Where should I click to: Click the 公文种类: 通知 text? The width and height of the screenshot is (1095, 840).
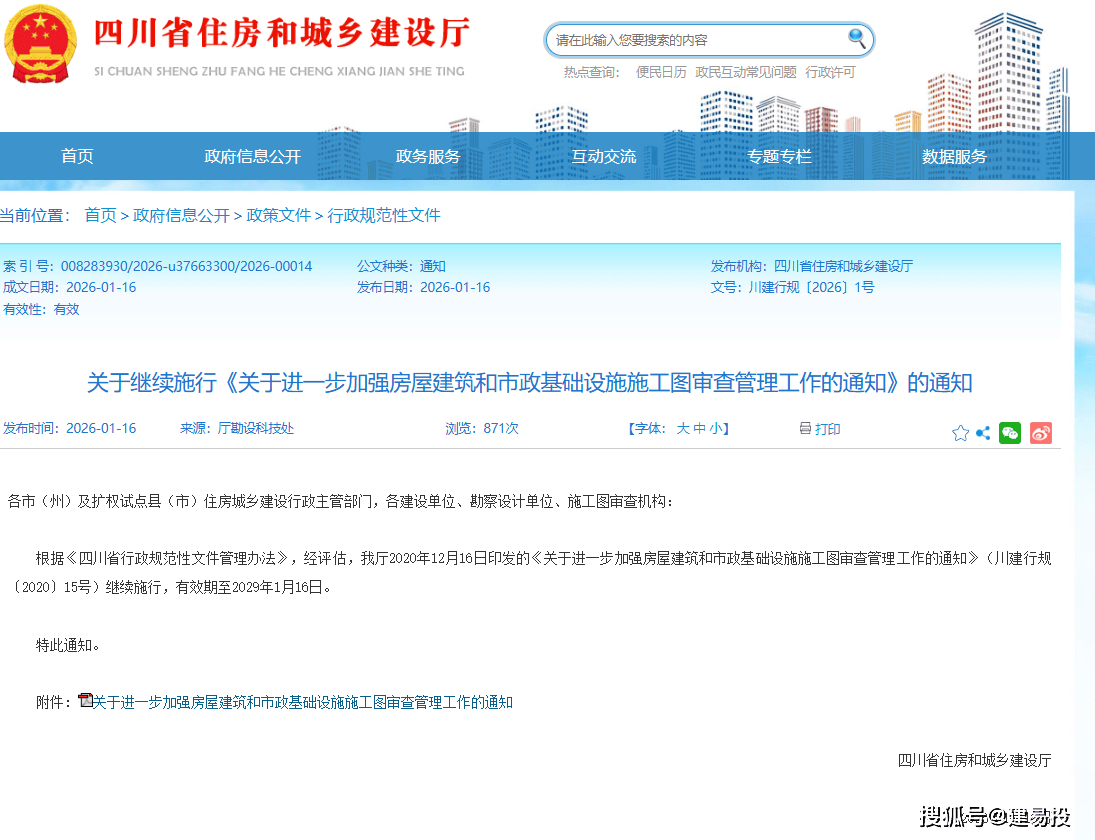(x=401, y=266)
